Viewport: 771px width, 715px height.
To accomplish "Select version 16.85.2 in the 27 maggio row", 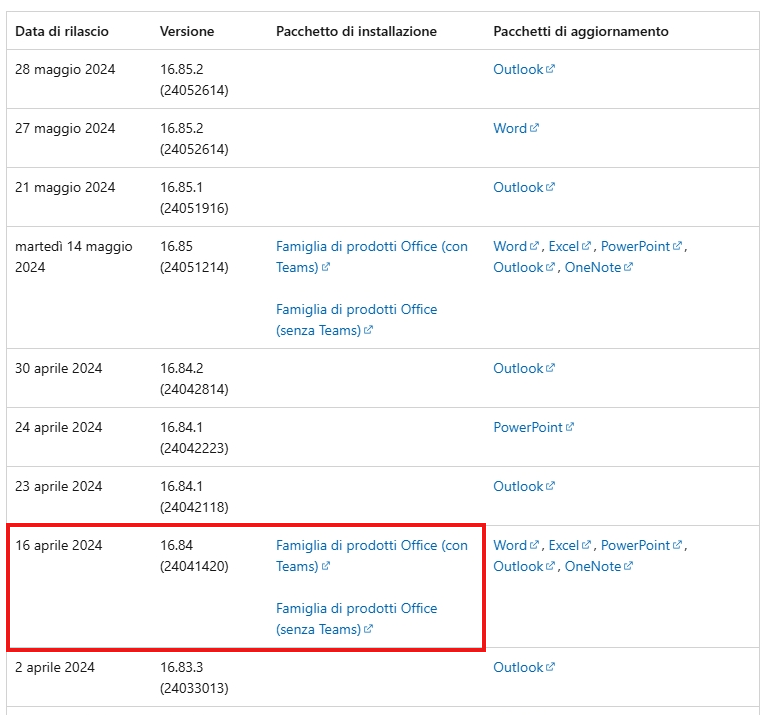I will coord(194,139).
